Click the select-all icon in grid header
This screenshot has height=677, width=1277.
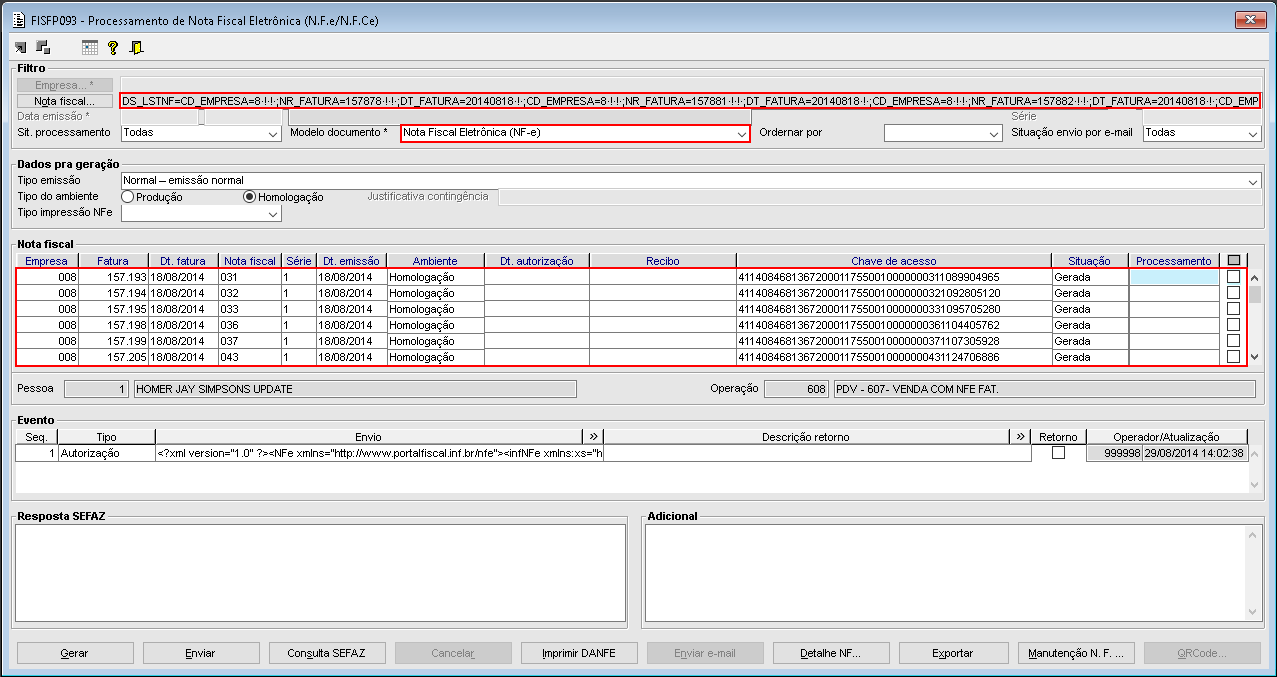[1233, 261]
